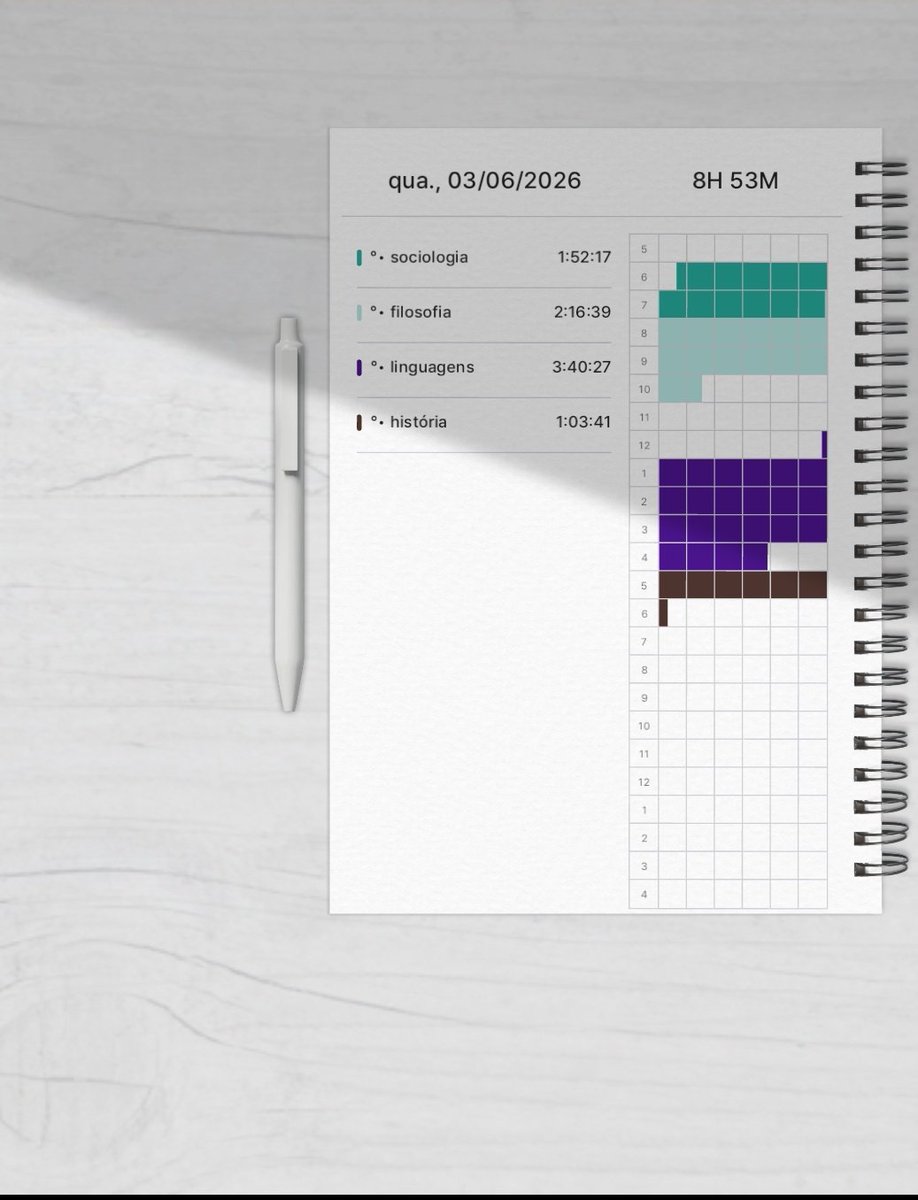
Task: Click the light teal filosofia color marker
Action: click(359, 313)
